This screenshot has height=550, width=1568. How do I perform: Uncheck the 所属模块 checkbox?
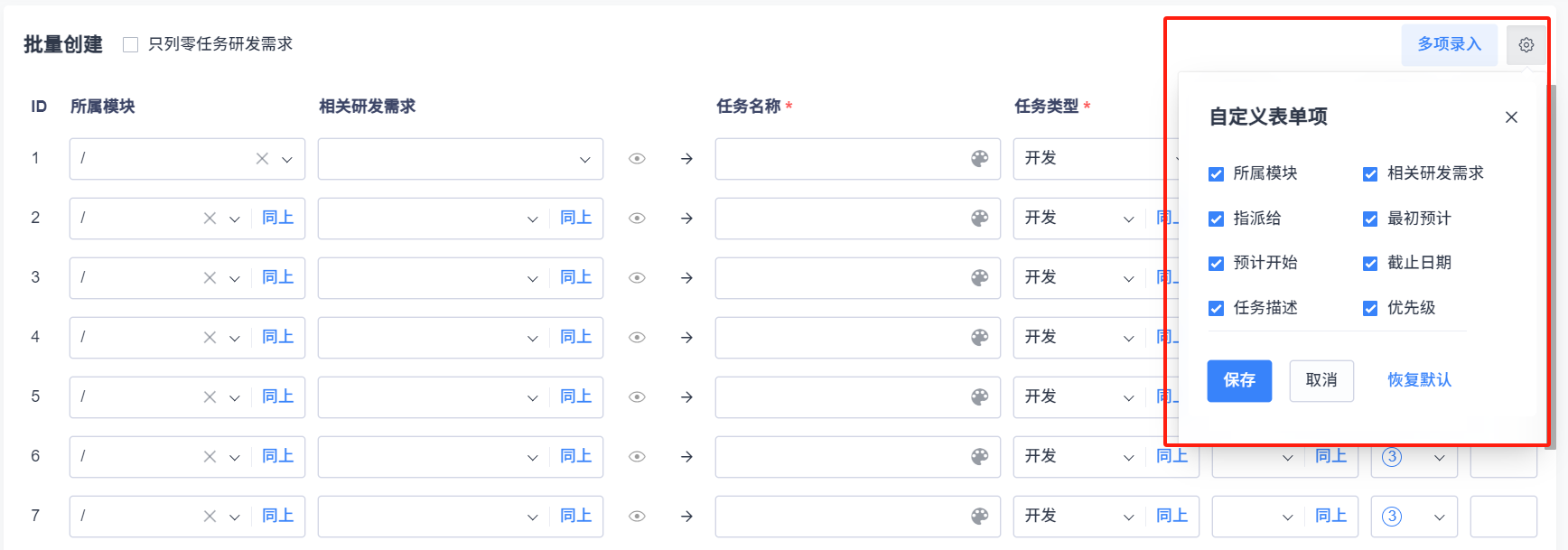(x=1217, y=174)
